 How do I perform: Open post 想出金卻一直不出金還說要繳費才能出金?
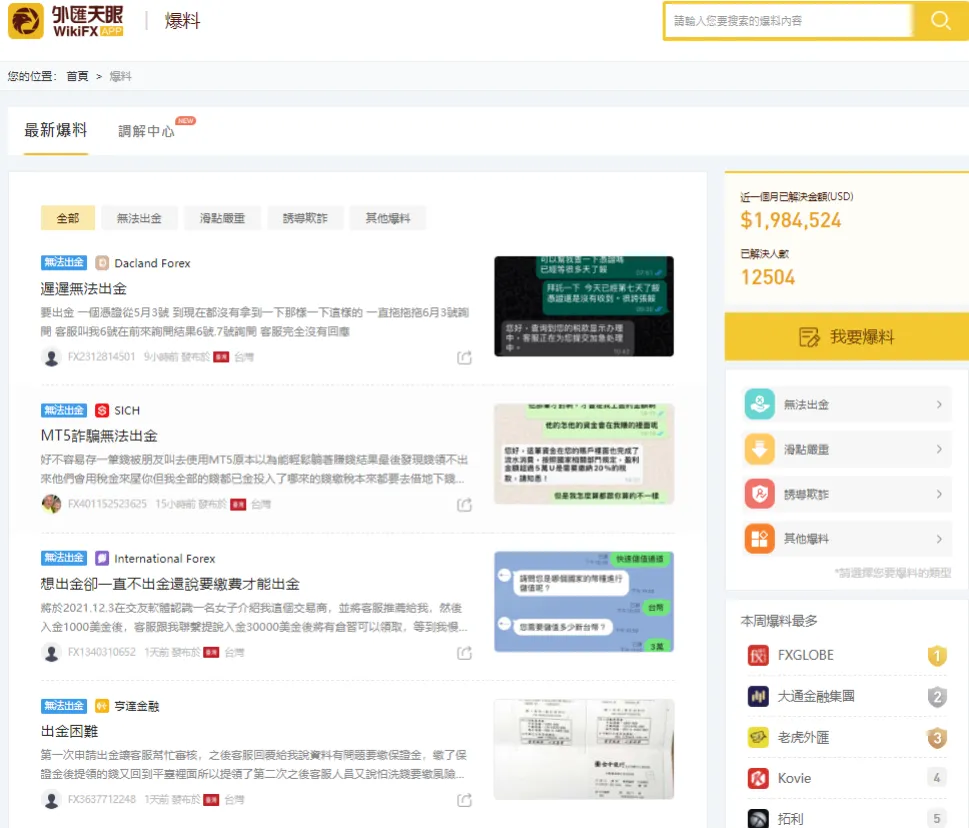coord(170,584)
